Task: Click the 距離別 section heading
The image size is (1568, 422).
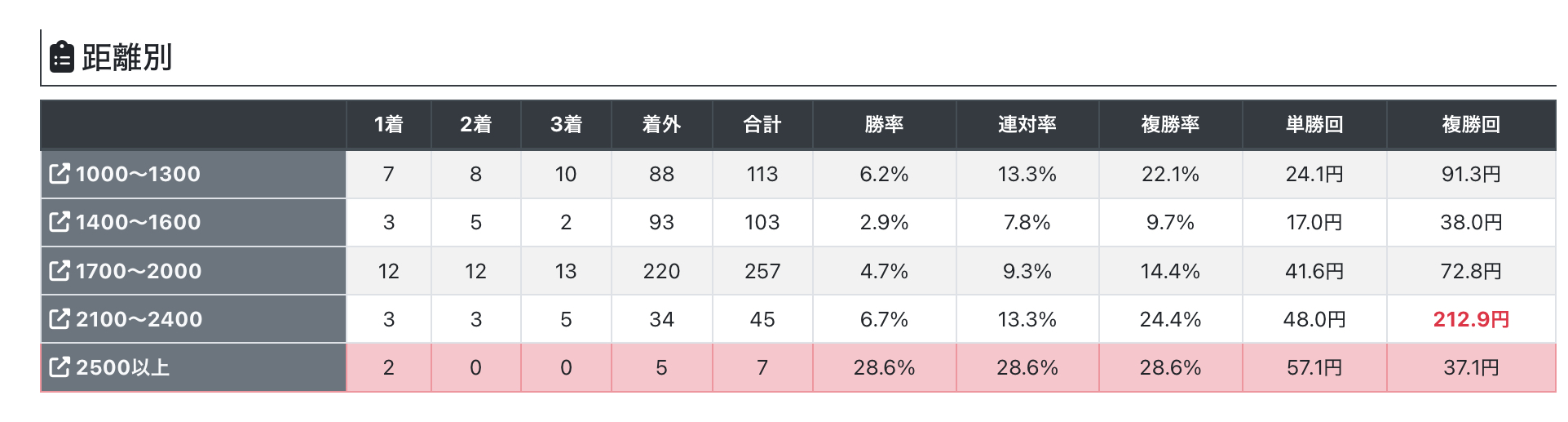Action: point(127,57)
